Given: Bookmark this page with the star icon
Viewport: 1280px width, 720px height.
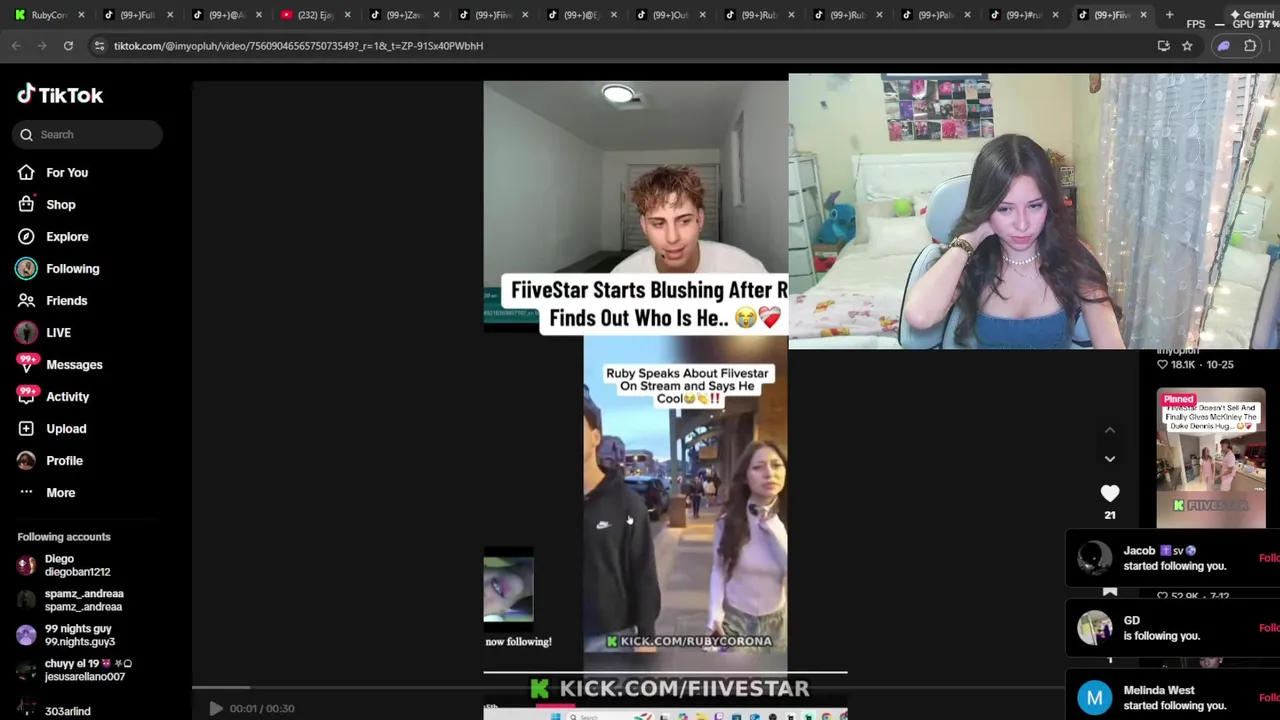Looking at the screenshot, I should pos(1187,46).
